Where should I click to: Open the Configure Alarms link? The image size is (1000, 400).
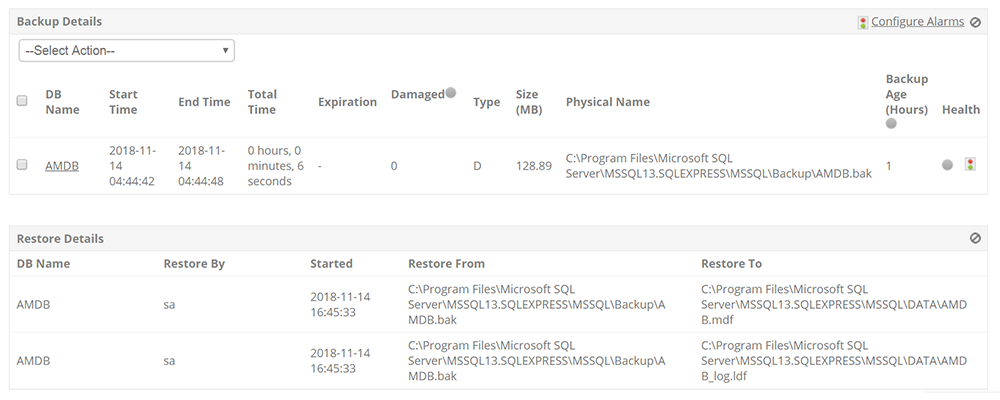pos(917,21)
